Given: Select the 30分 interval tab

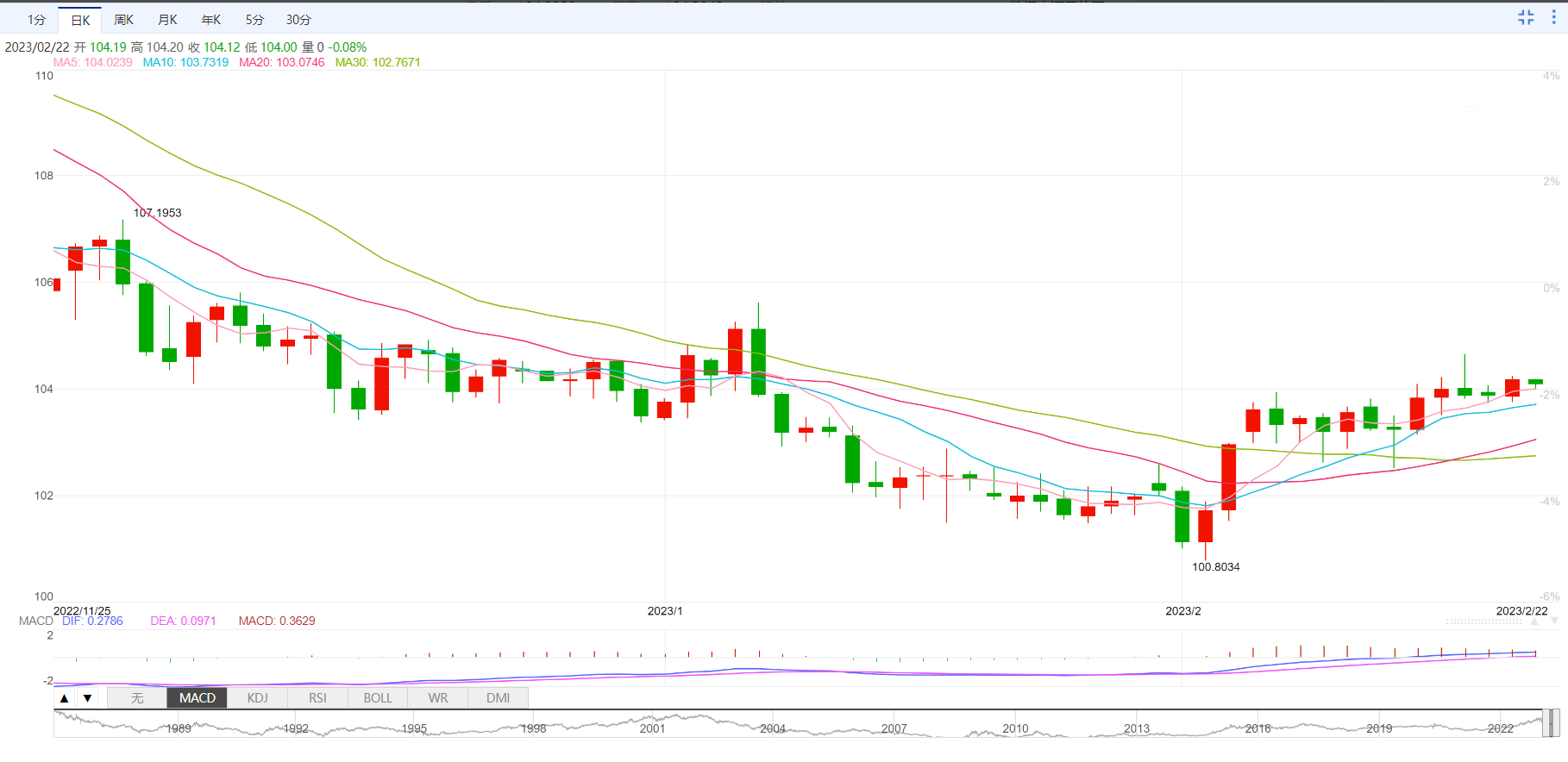Looking at the screenshot, I should coord(298,20).
